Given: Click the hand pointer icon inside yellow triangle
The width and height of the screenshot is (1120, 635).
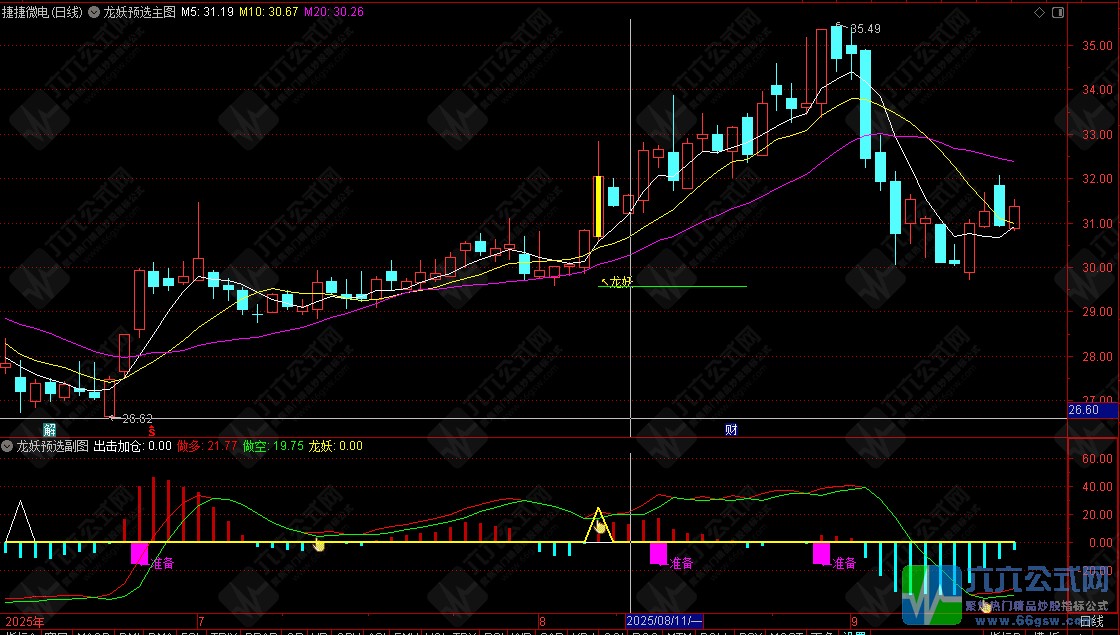Looking at the screenshot, I should tap(601, 527).
